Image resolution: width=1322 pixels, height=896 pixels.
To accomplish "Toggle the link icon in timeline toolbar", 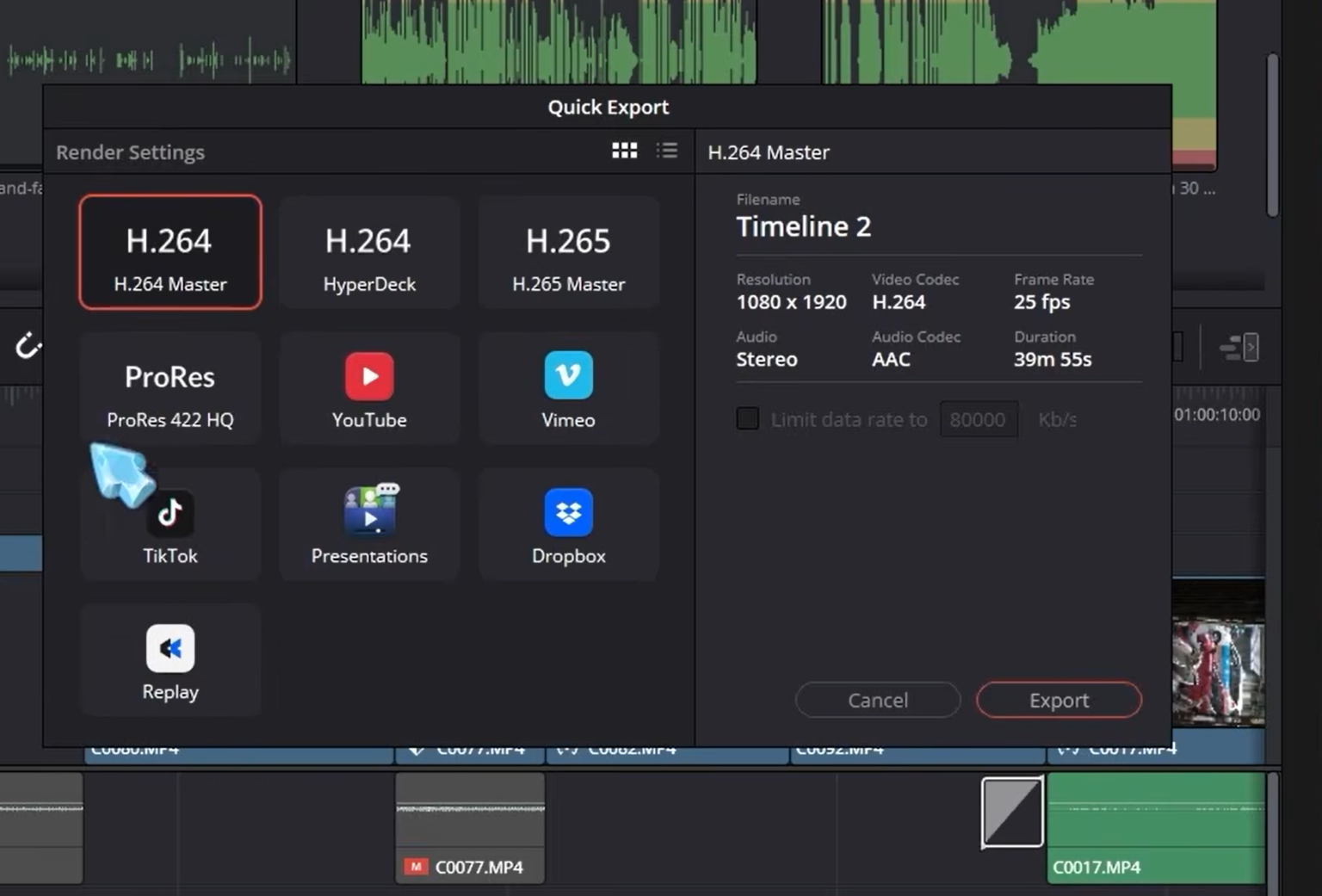I will pyautogui.click(x=28, y=346).
